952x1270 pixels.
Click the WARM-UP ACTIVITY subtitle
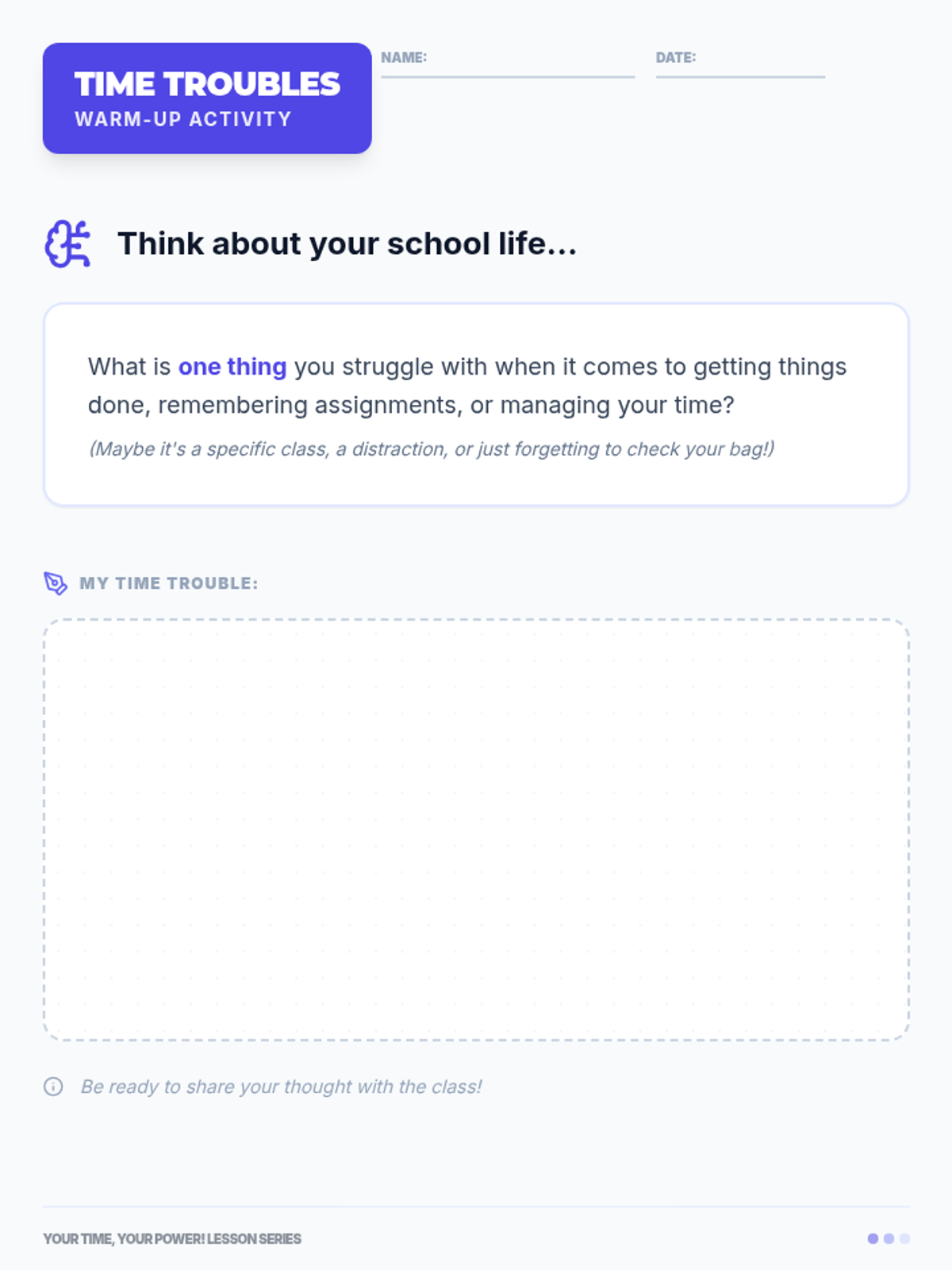(x=183, y=119)
